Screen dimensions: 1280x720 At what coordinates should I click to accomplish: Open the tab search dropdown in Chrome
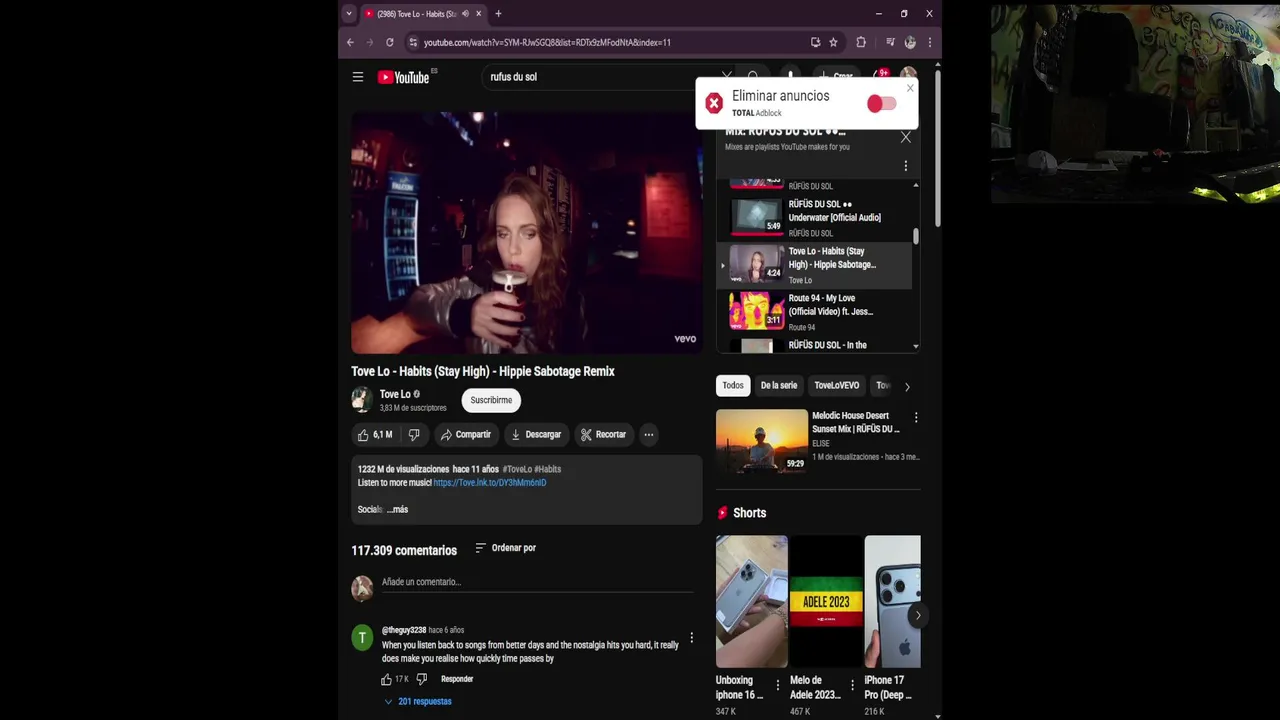[x=348, y=14]
